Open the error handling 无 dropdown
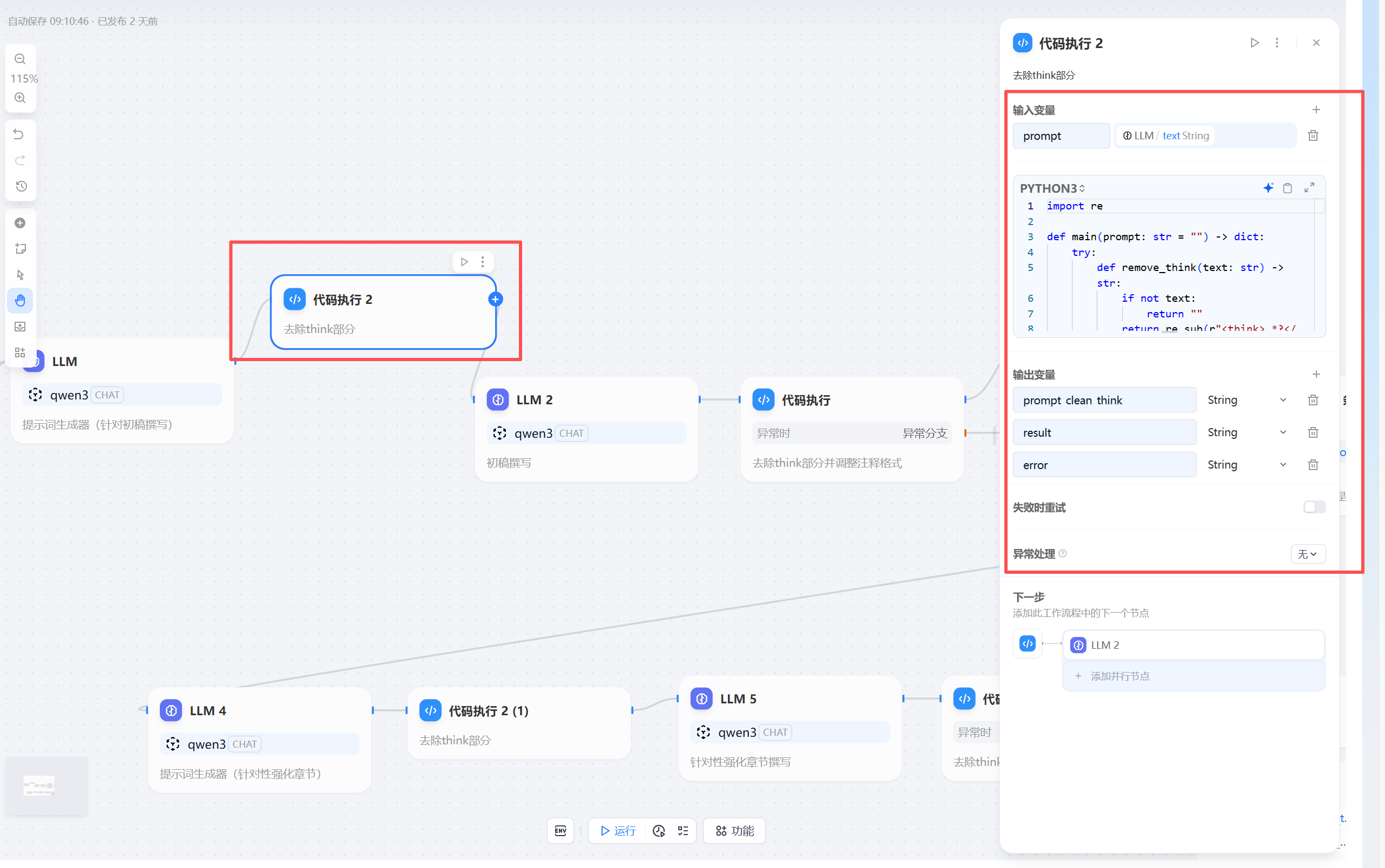The height and width of the screenshot is (868, 1385). 1307,554
